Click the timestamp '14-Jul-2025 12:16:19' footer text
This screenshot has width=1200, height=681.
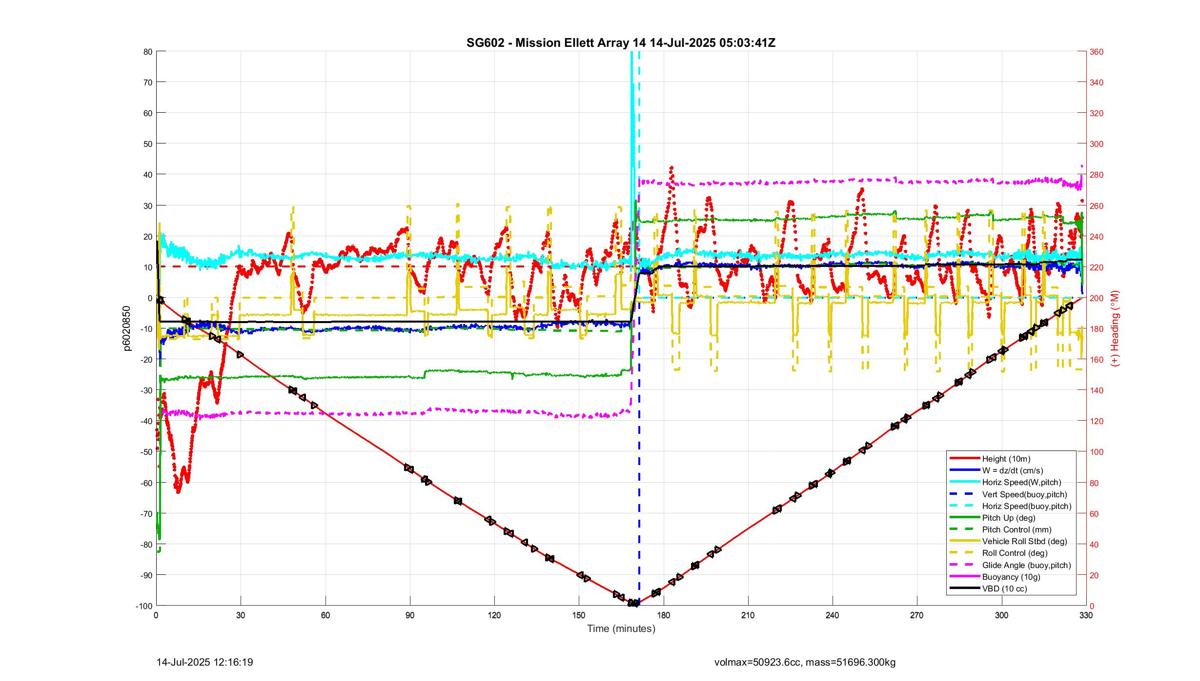click(x=205, y=662)
